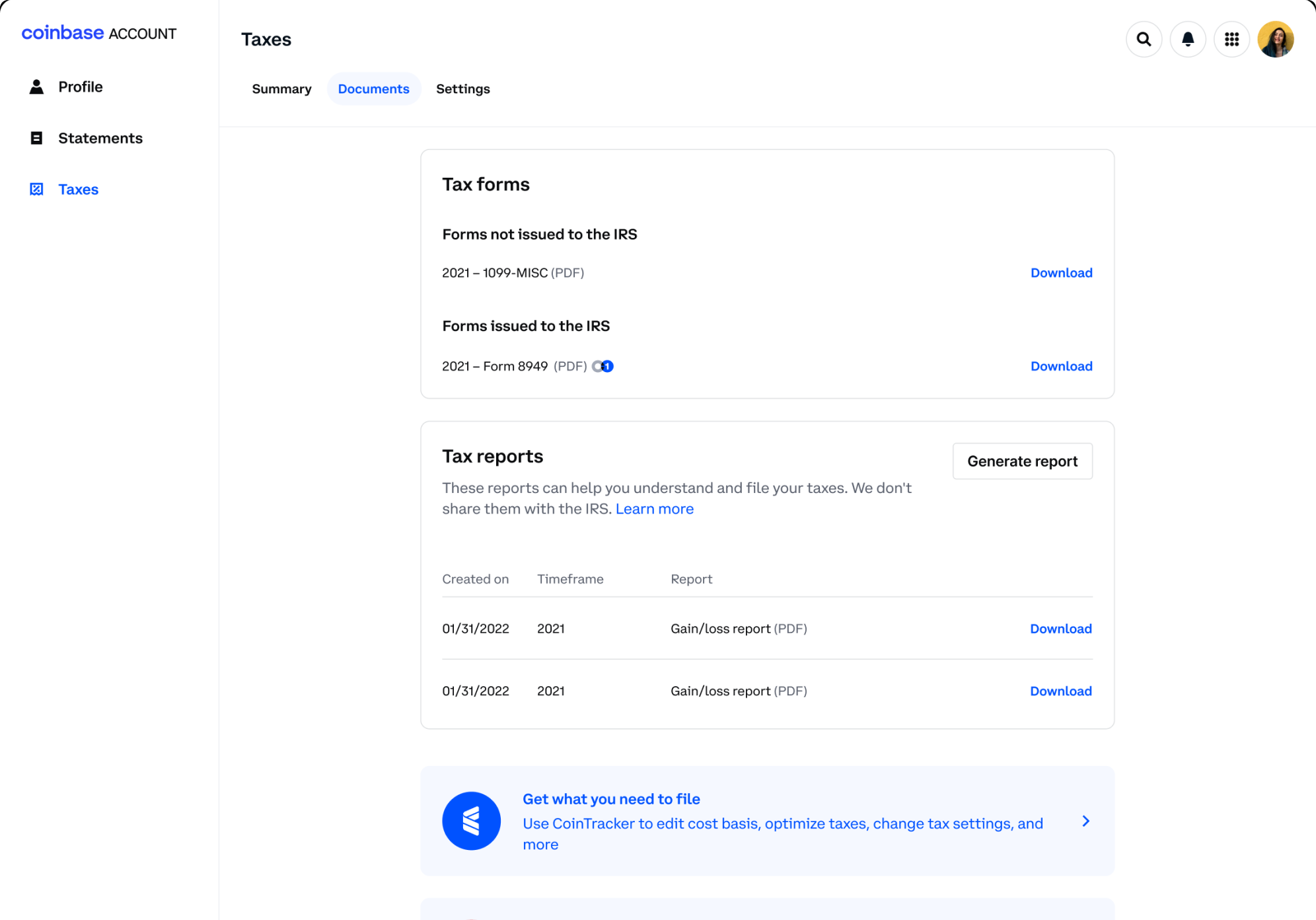Download the 2021 1099-MISC form
The width and height of the screenshot is (1316, 920).
[x=1061, y=273]
